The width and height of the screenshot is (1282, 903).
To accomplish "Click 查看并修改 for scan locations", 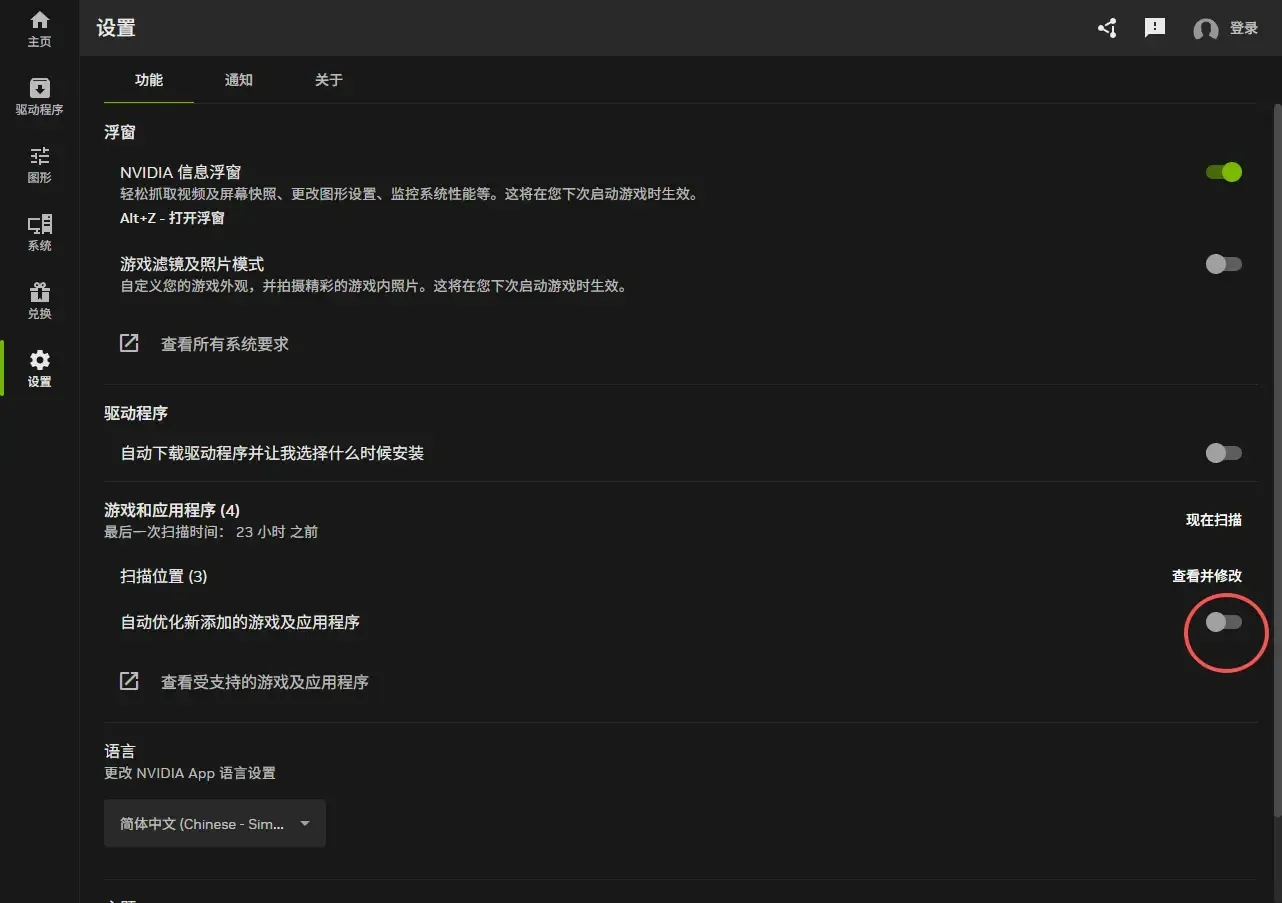I will tap(1207, 576).
